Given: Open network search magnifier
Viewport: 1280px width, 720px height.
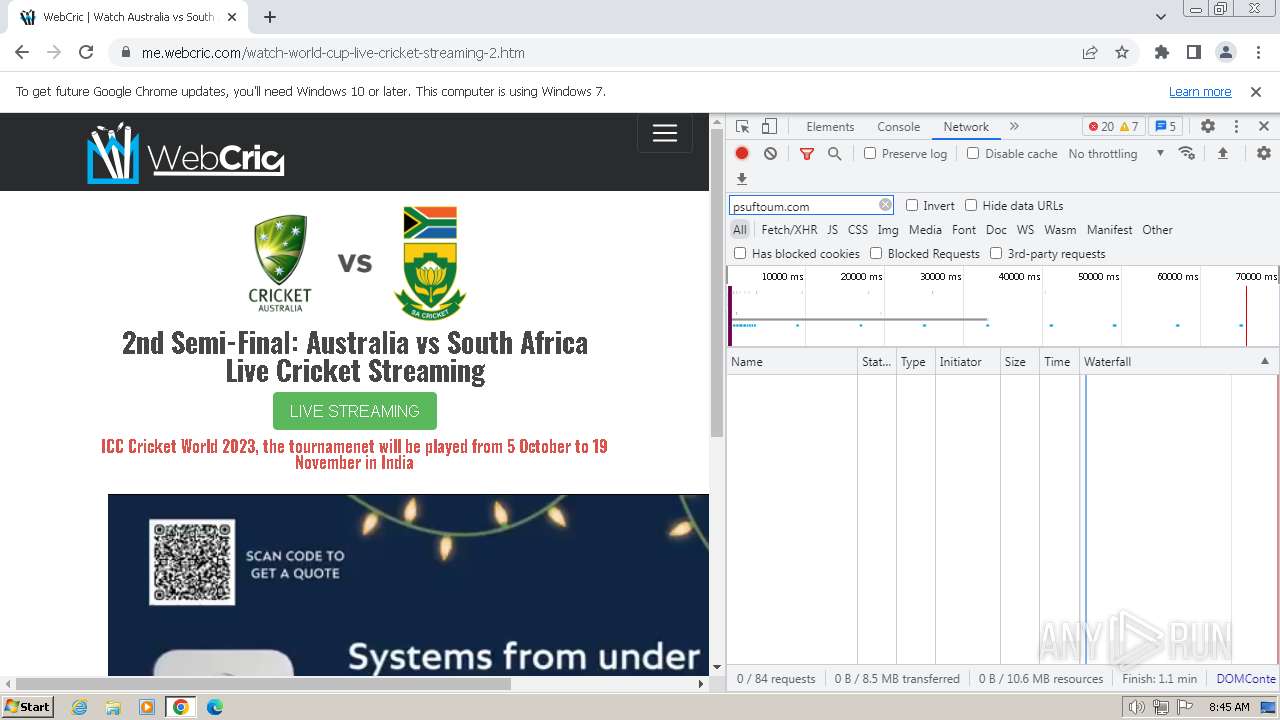Looking at the screenshot, I should [x=834, y=153].
